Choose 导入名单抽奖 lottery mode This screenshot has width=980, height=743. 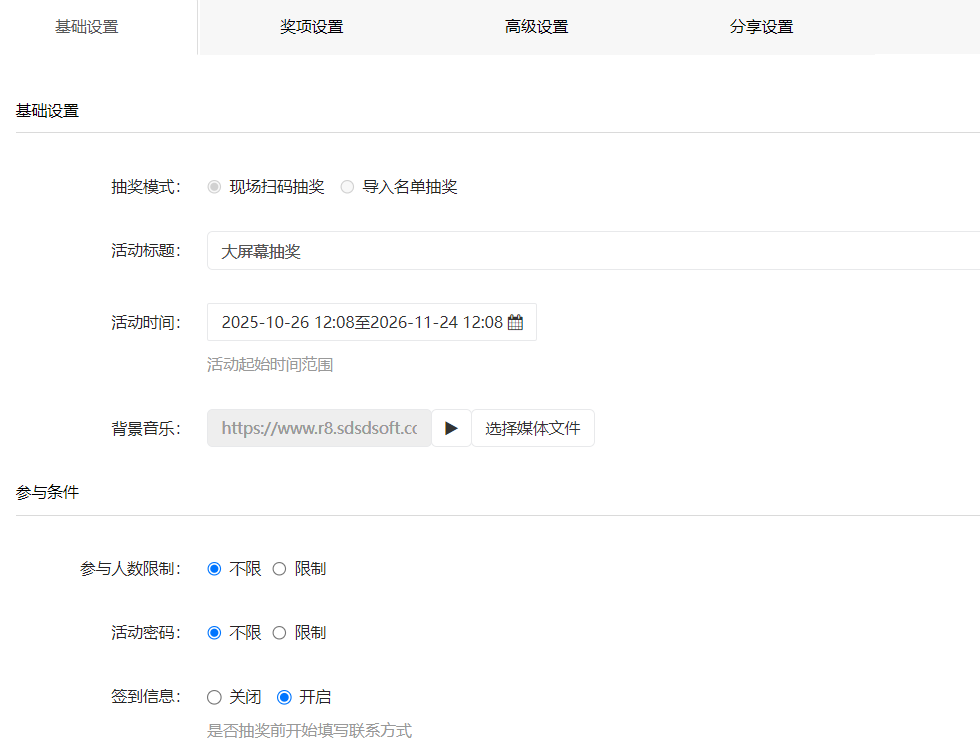click(347, 187)
